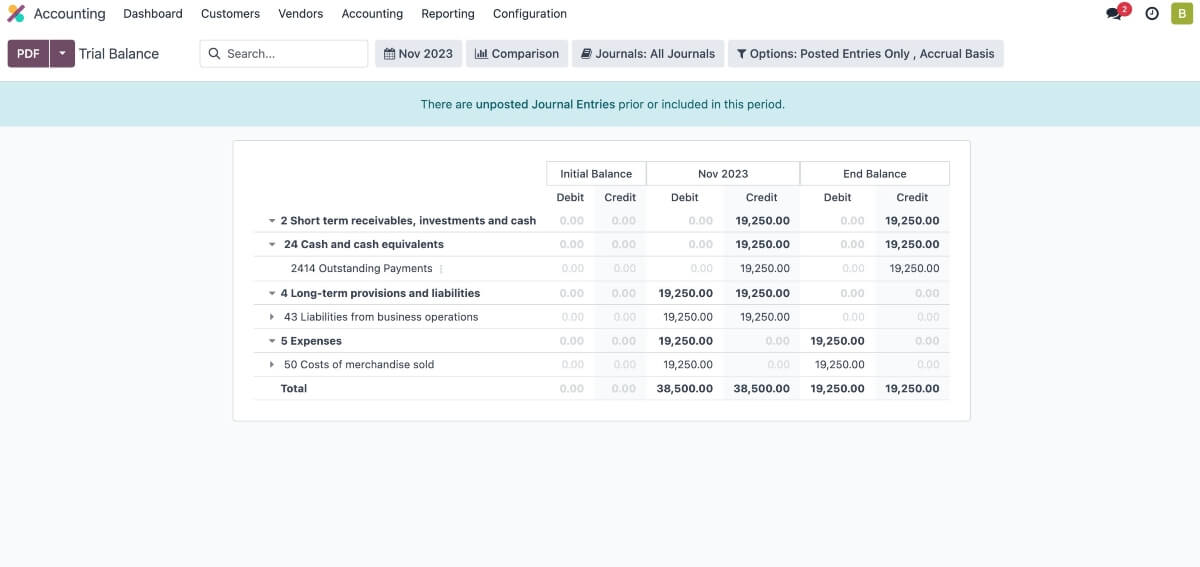Open the Dashboard menu

153,14
